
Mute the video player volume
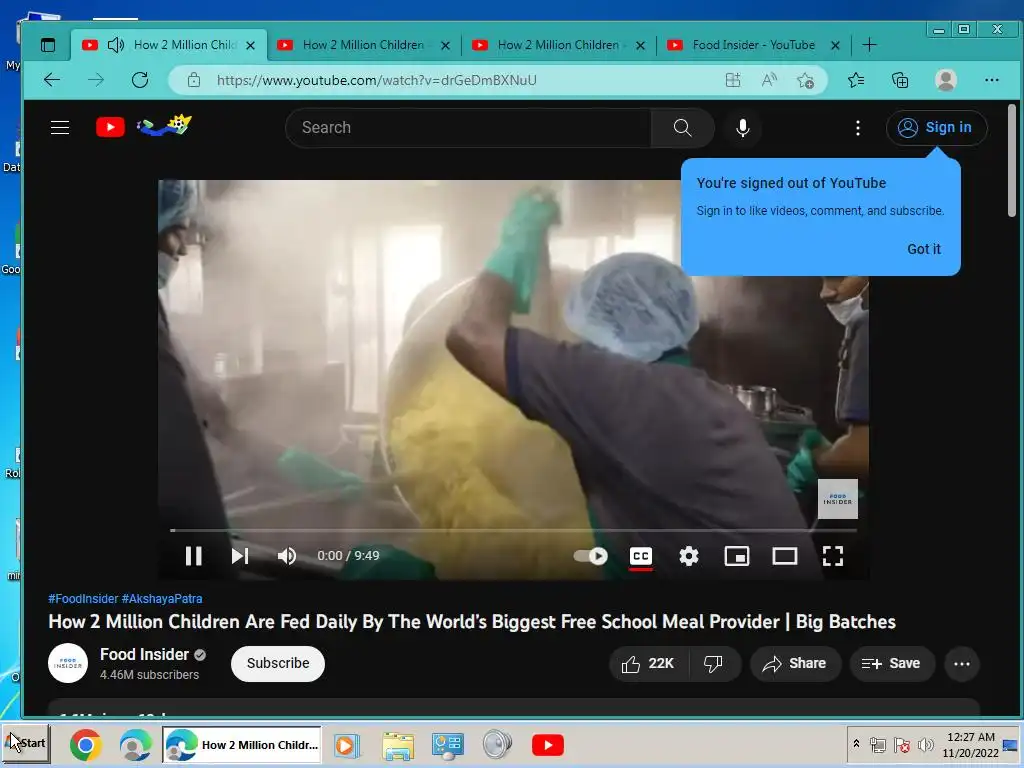pyautogui.click(x=287, y=556)
